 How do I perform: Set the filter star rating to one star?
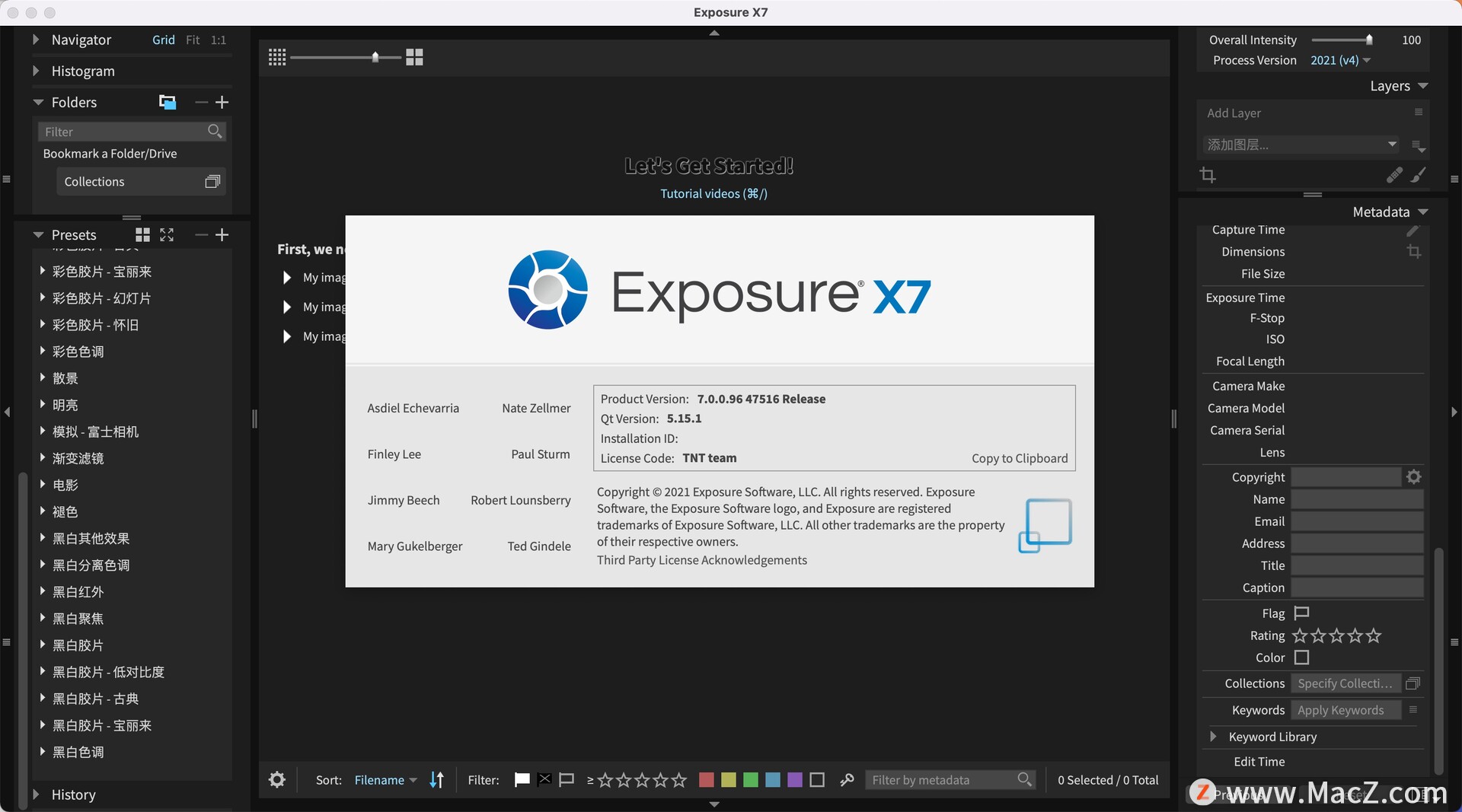(605, 780)
